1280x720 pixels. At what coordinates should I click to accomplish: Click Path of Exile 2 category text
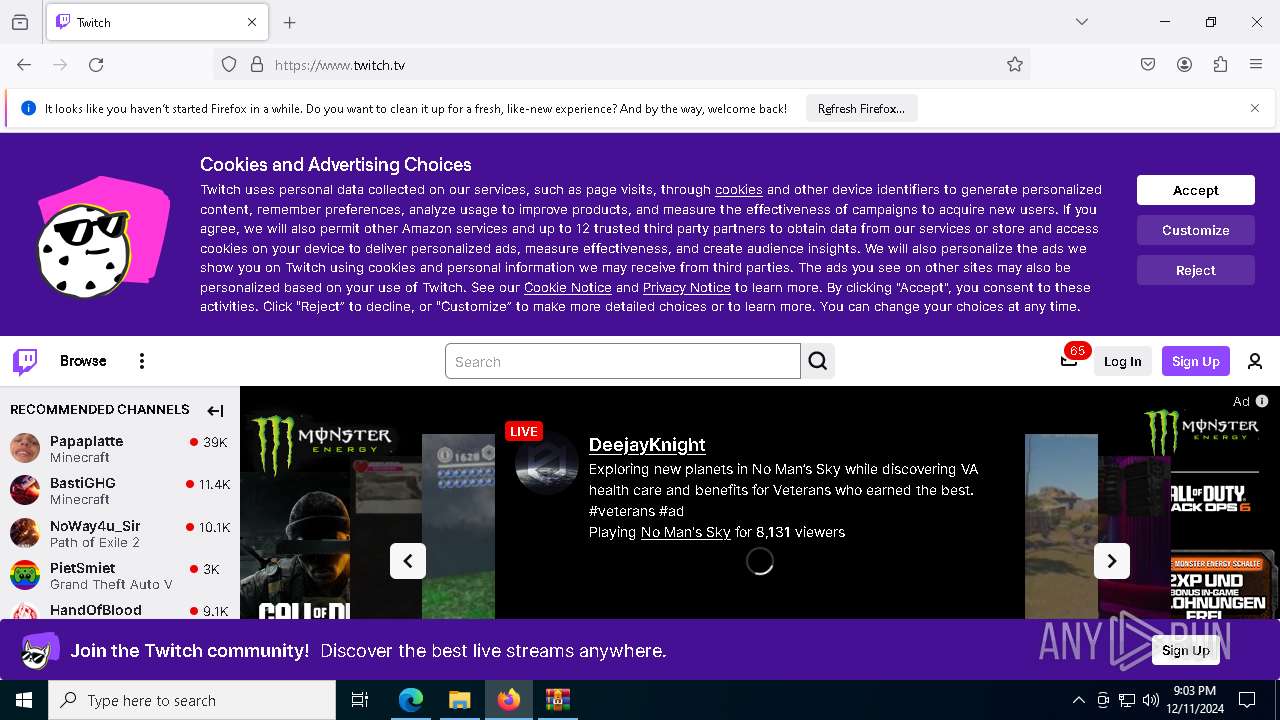point(95,542)
